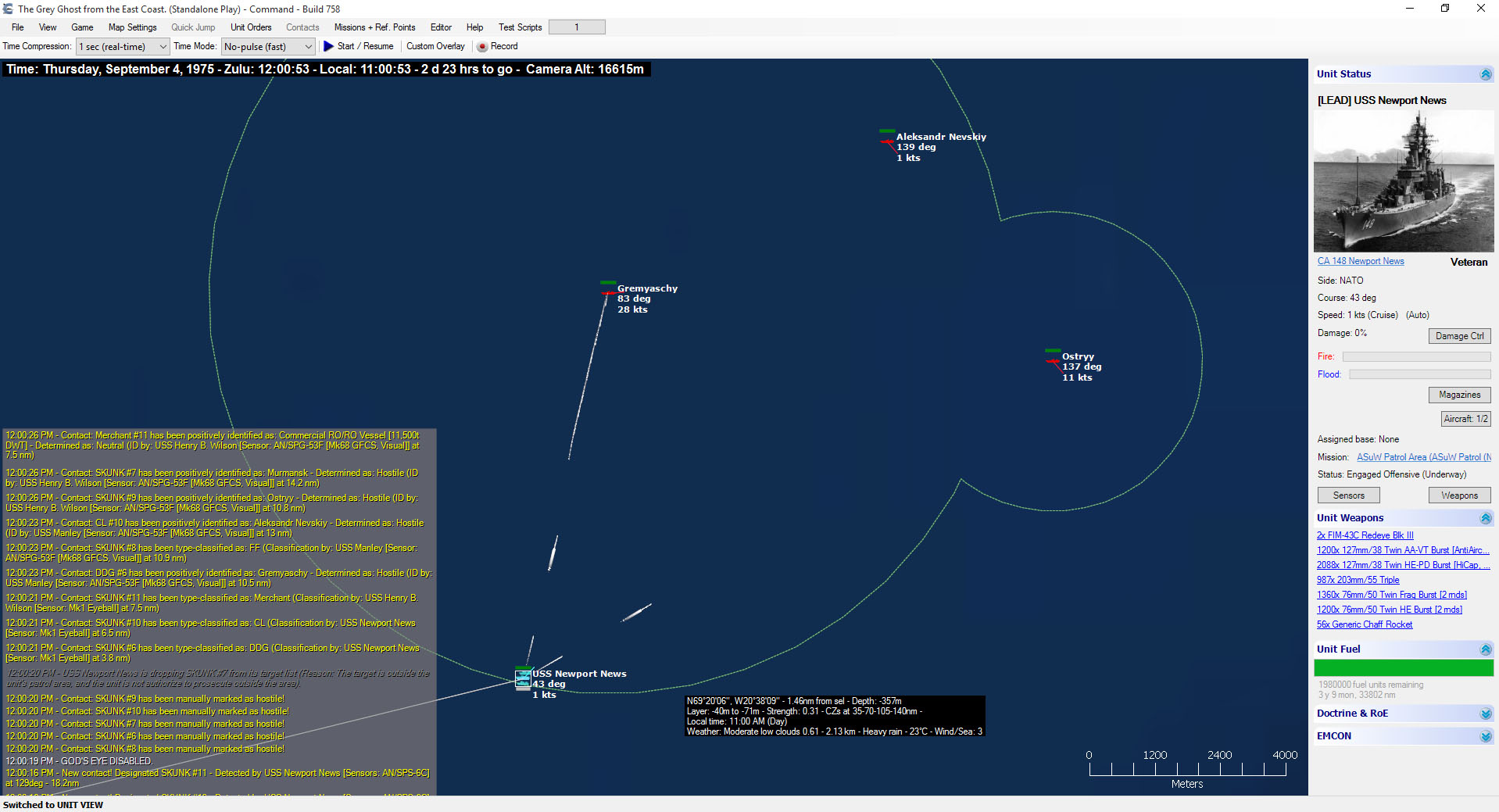Select the Aleksandr Nevskiy contact icon
This screenshot has height=812, width=1499.
click(886, 141)
